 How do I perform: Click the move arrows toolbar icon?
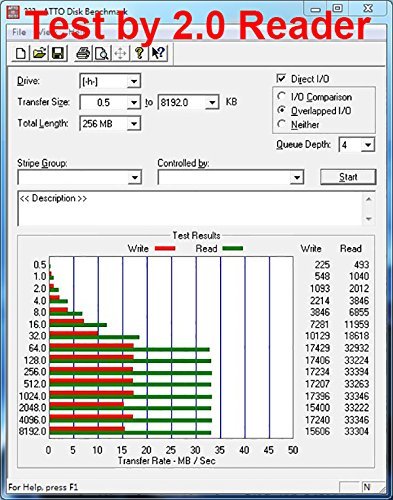tap(120, 53)
